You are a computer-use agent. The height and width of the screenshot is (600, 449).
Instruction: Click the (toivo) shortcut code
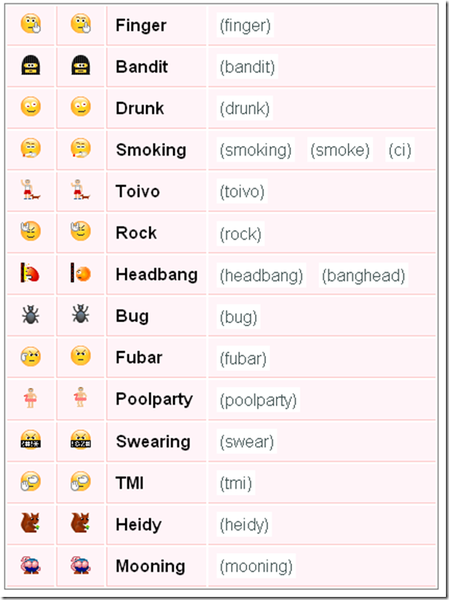(x=242, y=191)
